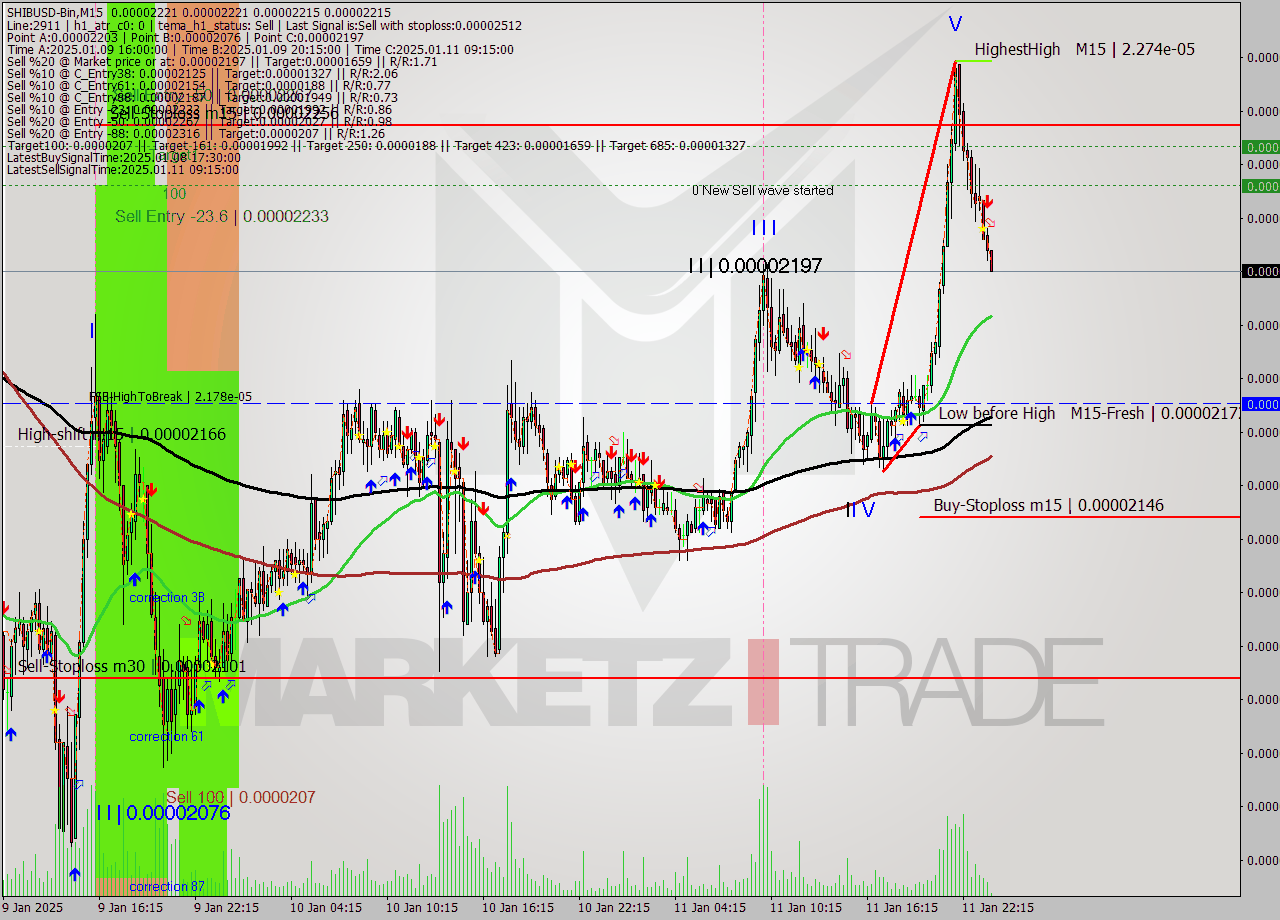Image resolution: width=1280 pixels, height=920 pixels.
Task: Click the '11 Jan 04:15' time axis label
Action: tap(710, 908)
